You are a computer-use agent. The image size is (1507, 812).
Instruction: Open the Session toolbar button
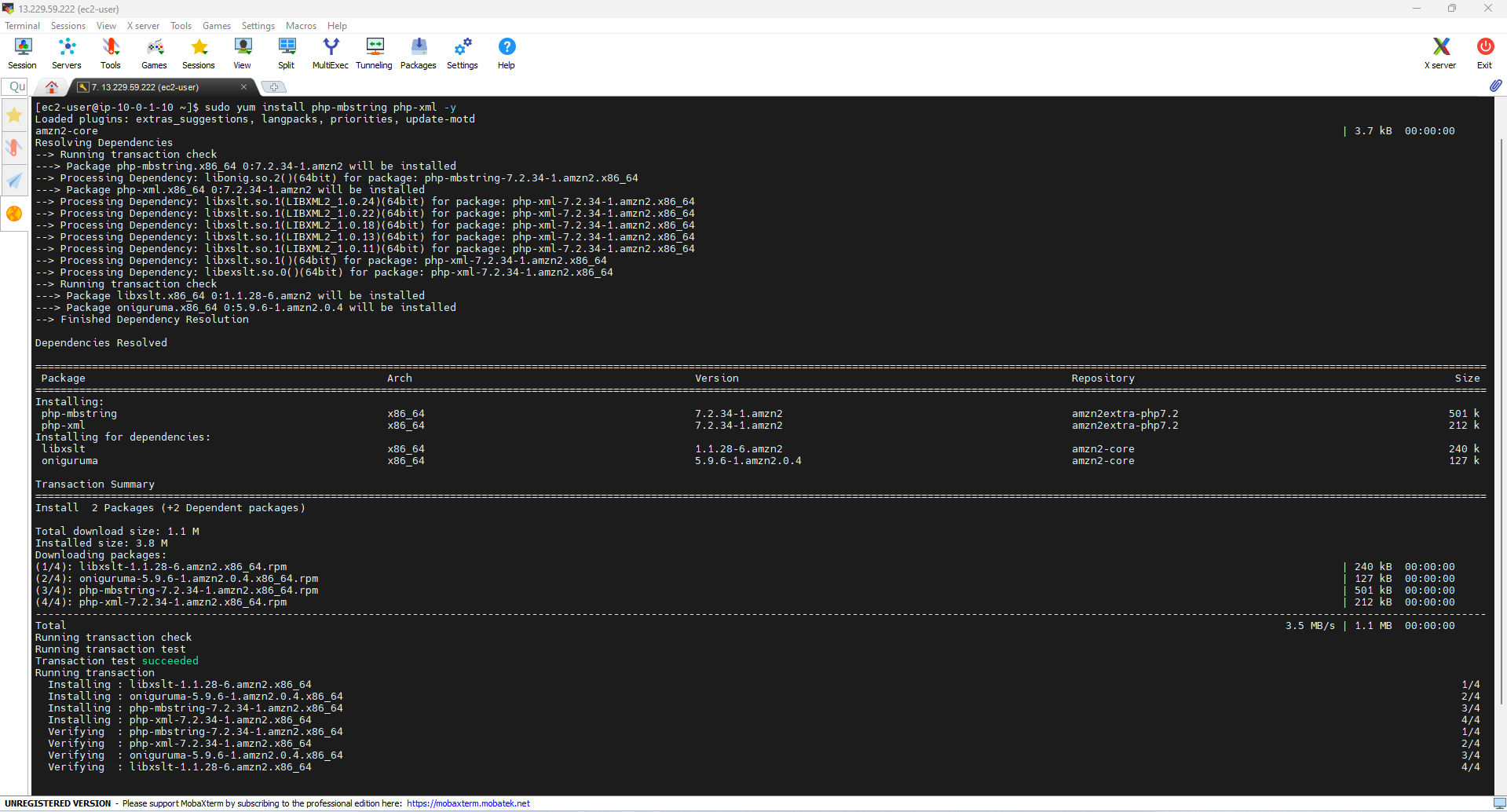tap(22, 53)
